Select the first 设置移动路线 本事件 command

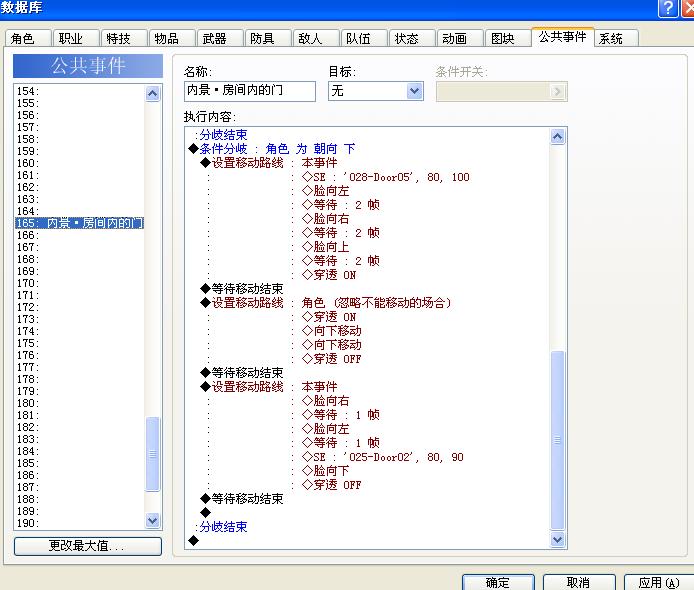point(269,163)
